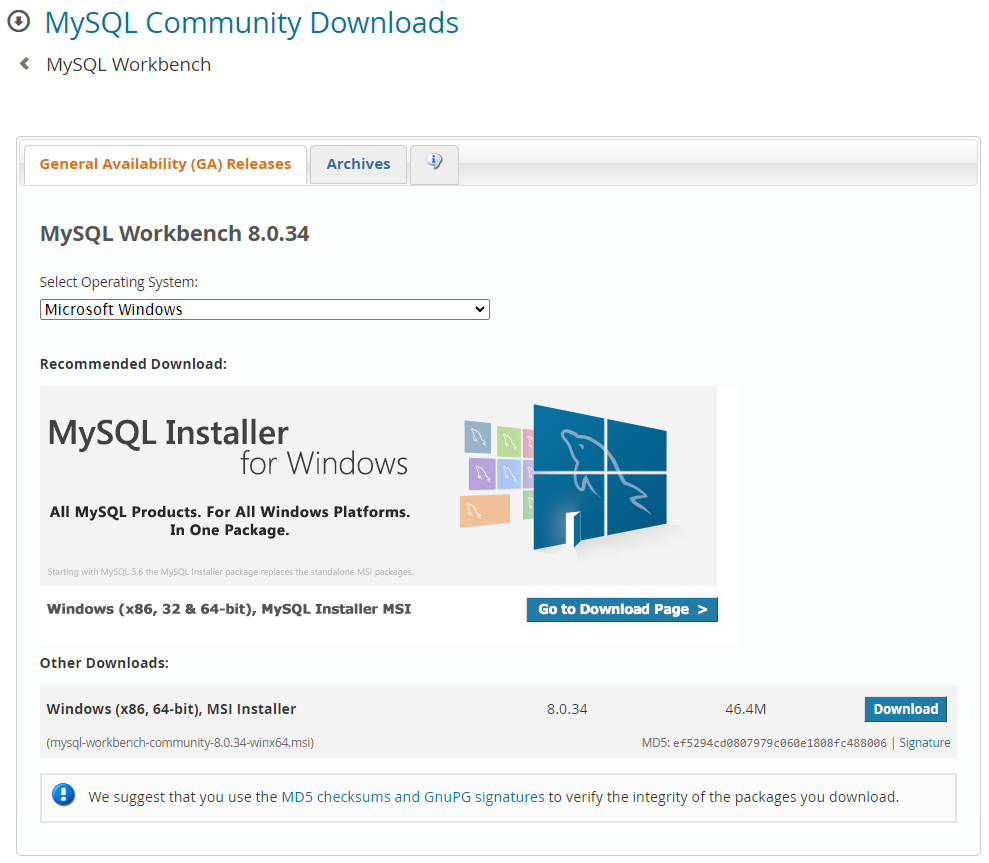Switch to the Archives tab

358,164
